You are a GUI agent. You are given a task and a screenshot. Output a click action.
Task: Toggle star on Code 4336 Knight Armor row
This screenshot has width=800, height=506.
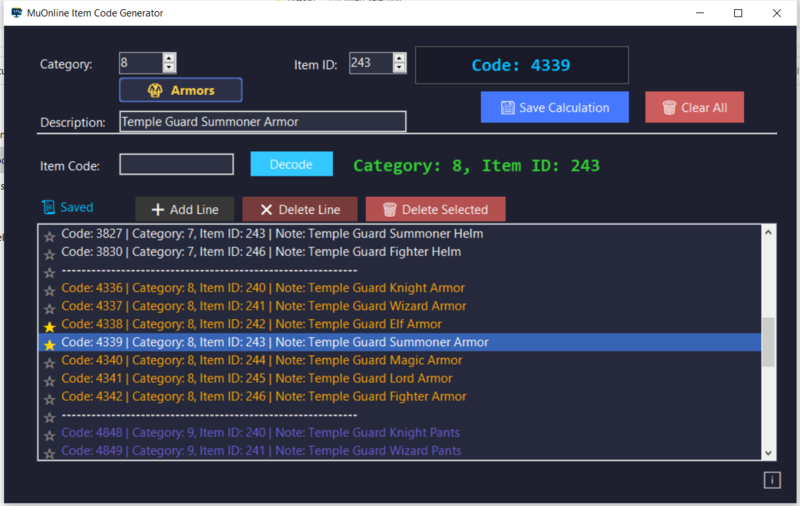pyautogui.click(x=49, y=291)
